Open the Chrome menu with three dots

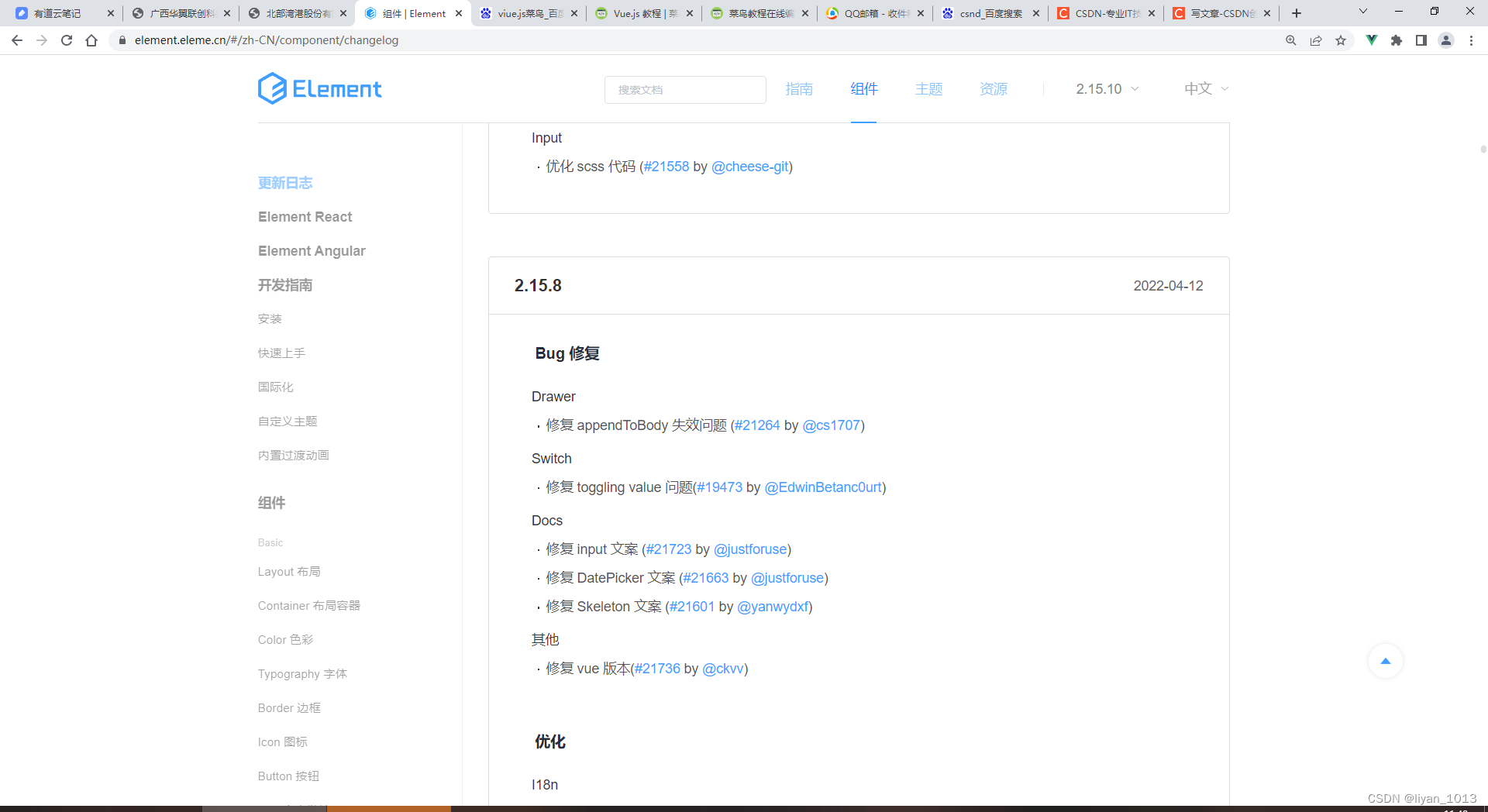tap(1472, 40)
